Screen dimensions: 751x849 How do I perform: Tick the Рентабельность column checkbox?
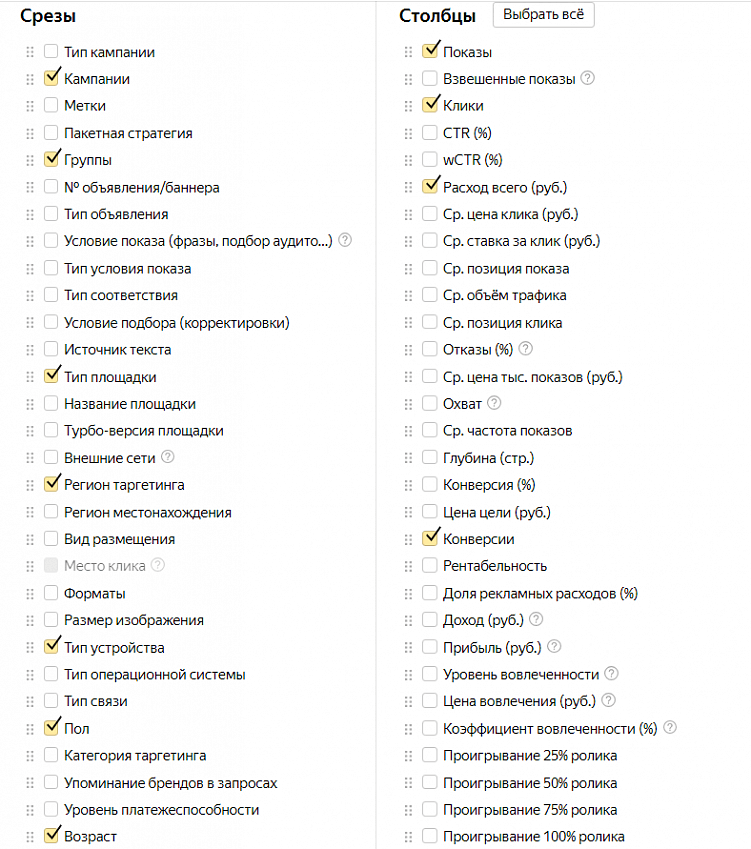point(429,566)
